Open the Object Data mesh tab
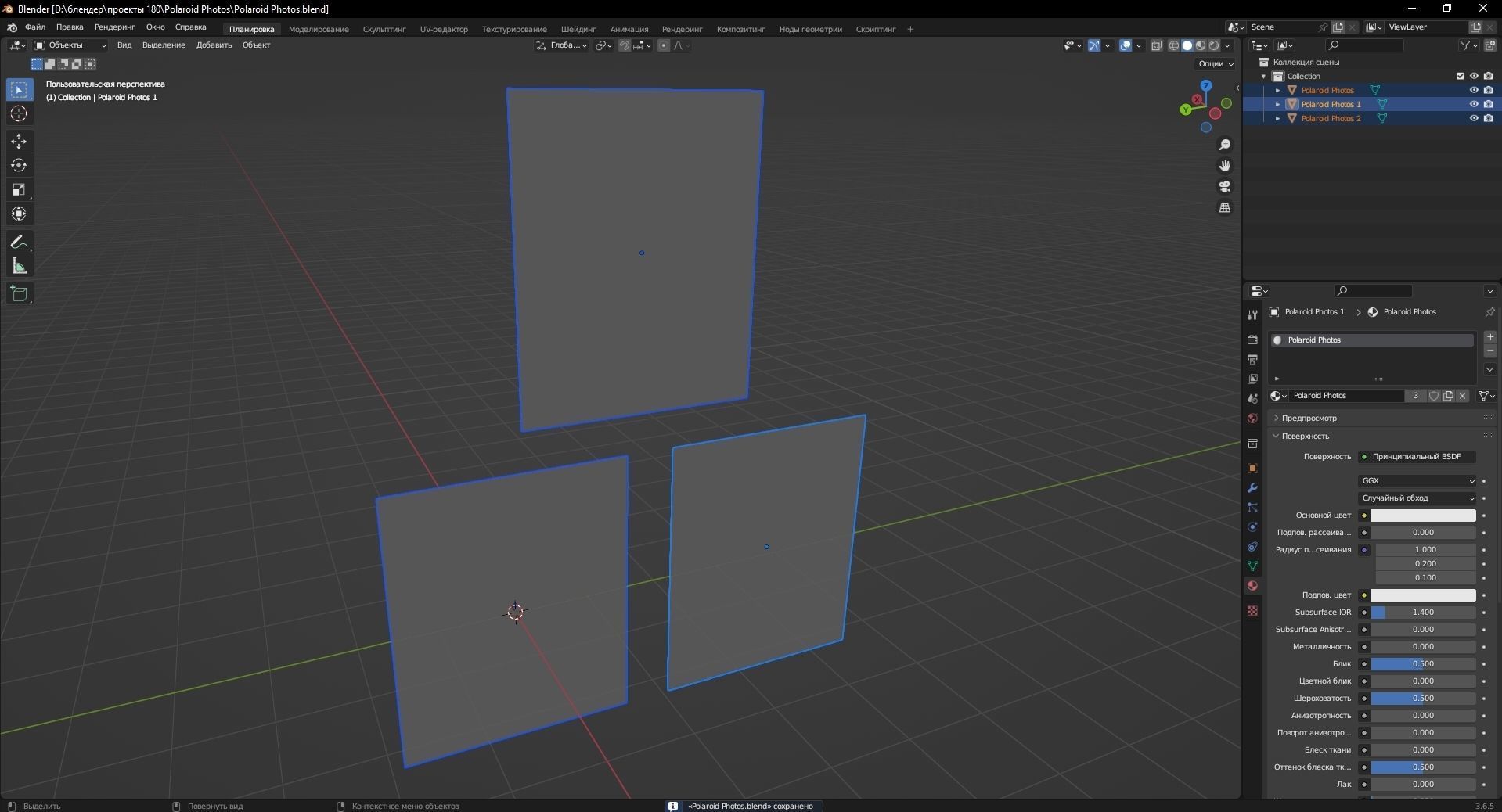Screen dimensions: 1502x812 [x=1252, y=566]
